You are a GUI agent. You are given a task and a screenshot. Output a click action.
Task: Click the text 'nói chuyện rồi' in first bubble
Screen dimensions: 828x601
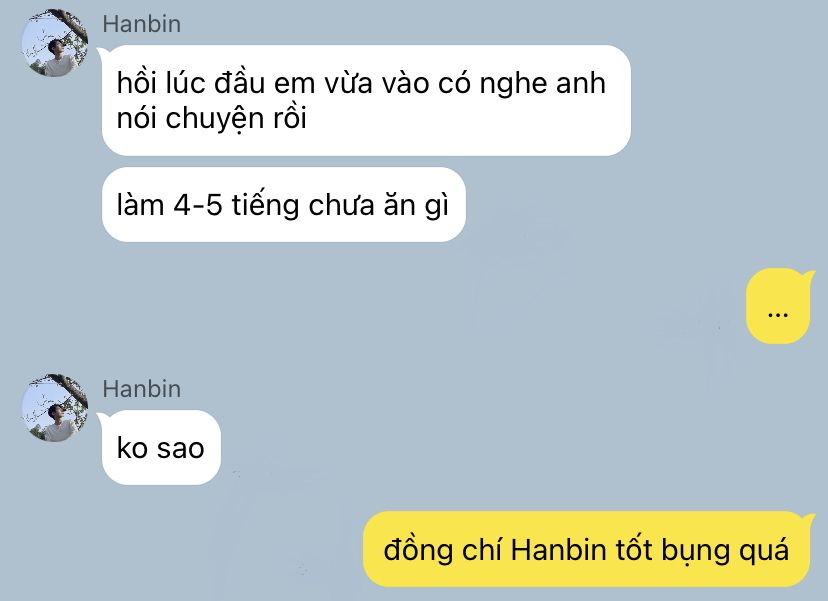coord(211,118)
